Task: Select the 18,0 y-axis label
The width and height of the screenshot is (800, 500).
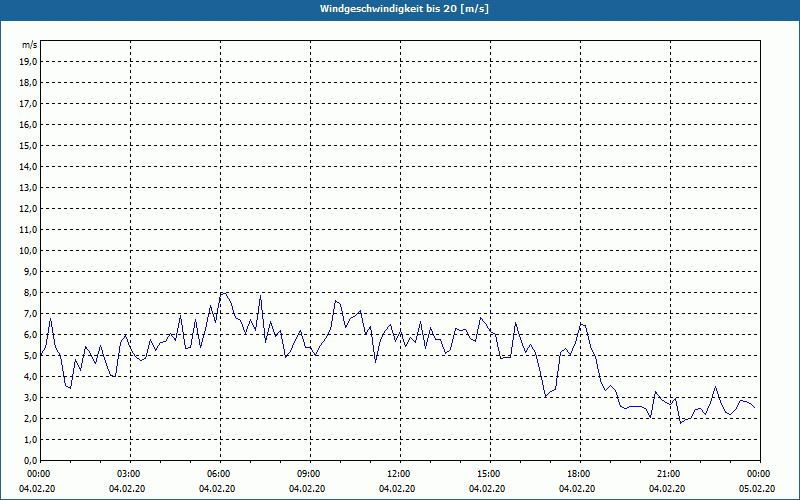Action: tap(28, 83)
